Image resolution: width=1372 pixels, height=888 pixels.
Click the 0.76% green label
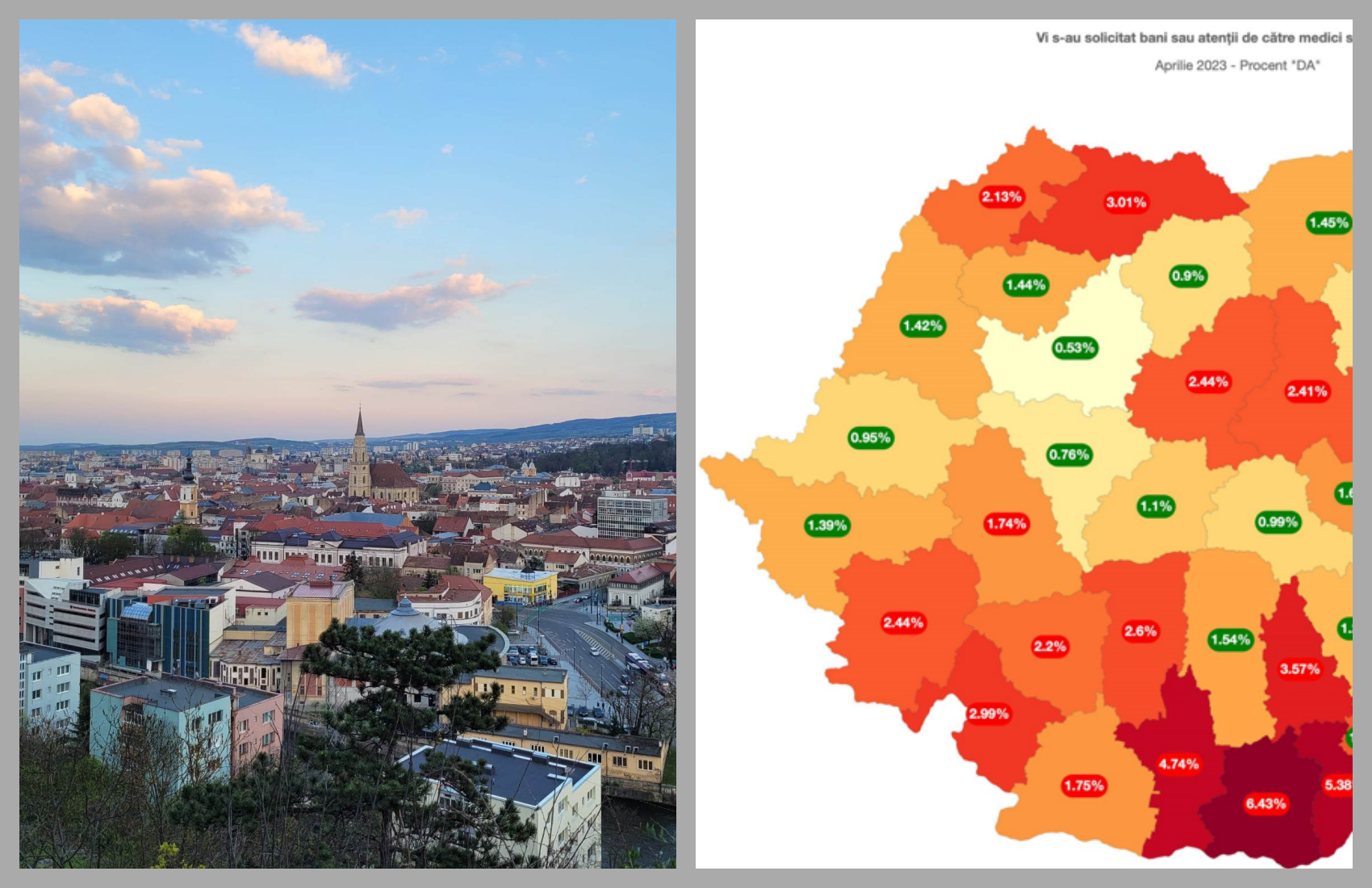coord(1069,454)
